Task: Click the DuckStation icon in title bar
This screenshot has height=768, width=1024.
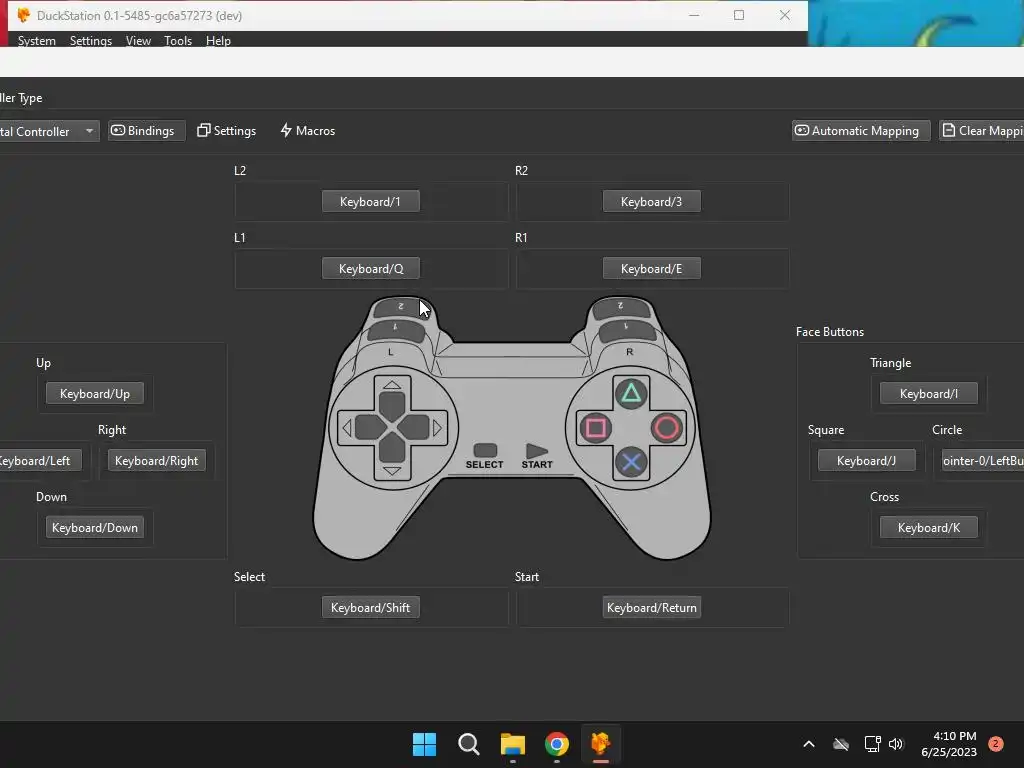Action: [24, 15]
